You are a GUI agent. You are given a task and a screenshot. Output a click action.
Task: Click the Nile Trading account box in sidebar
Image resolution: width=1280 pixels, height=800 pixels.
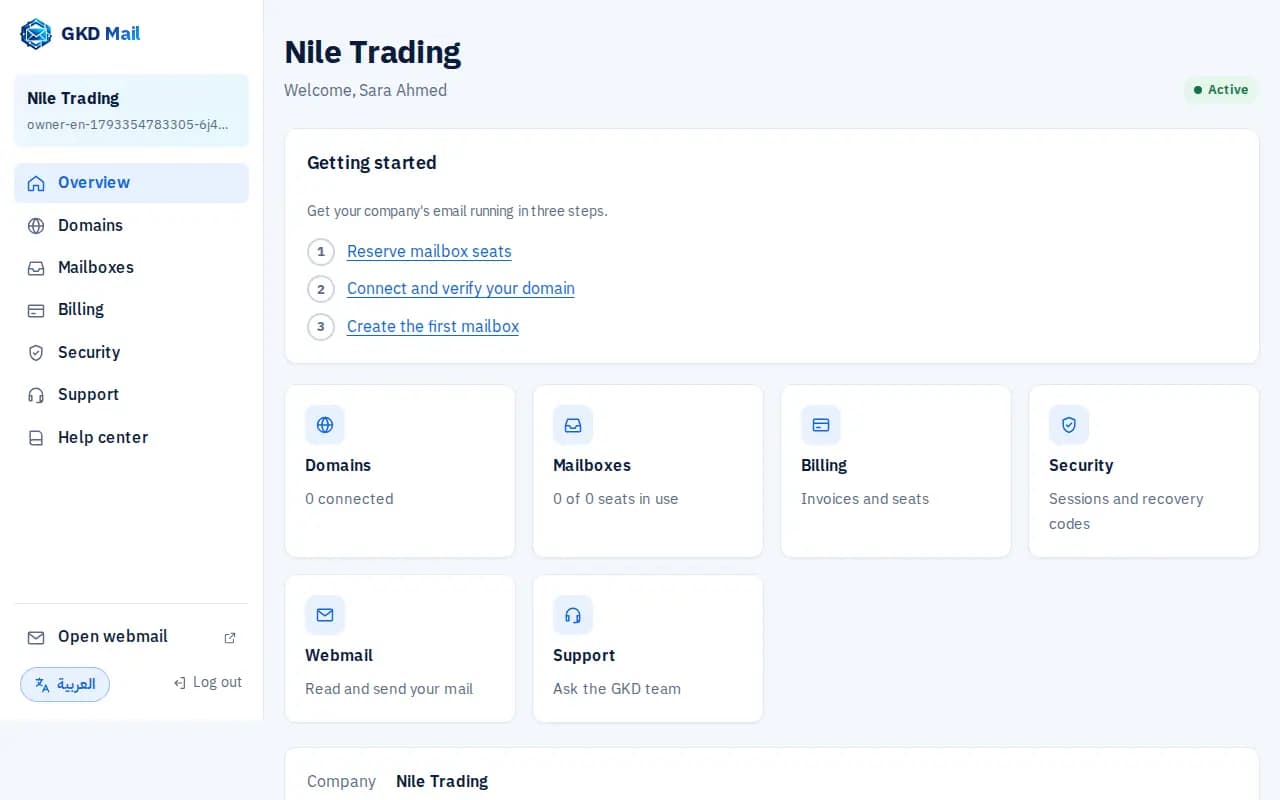131,110
